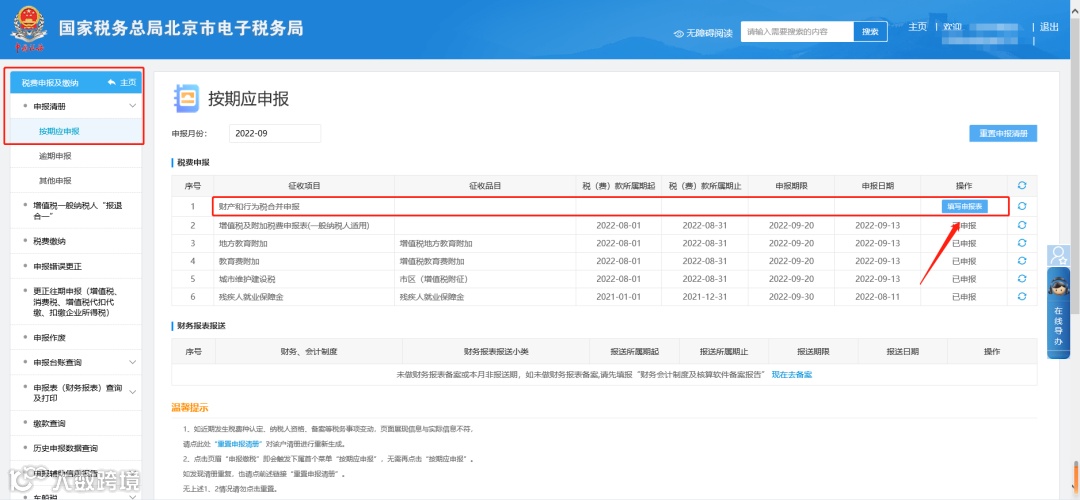The image size is (1080, 500).
Task: Click 已申报 in the 教育费附加 row
Action: pos(964,261)
